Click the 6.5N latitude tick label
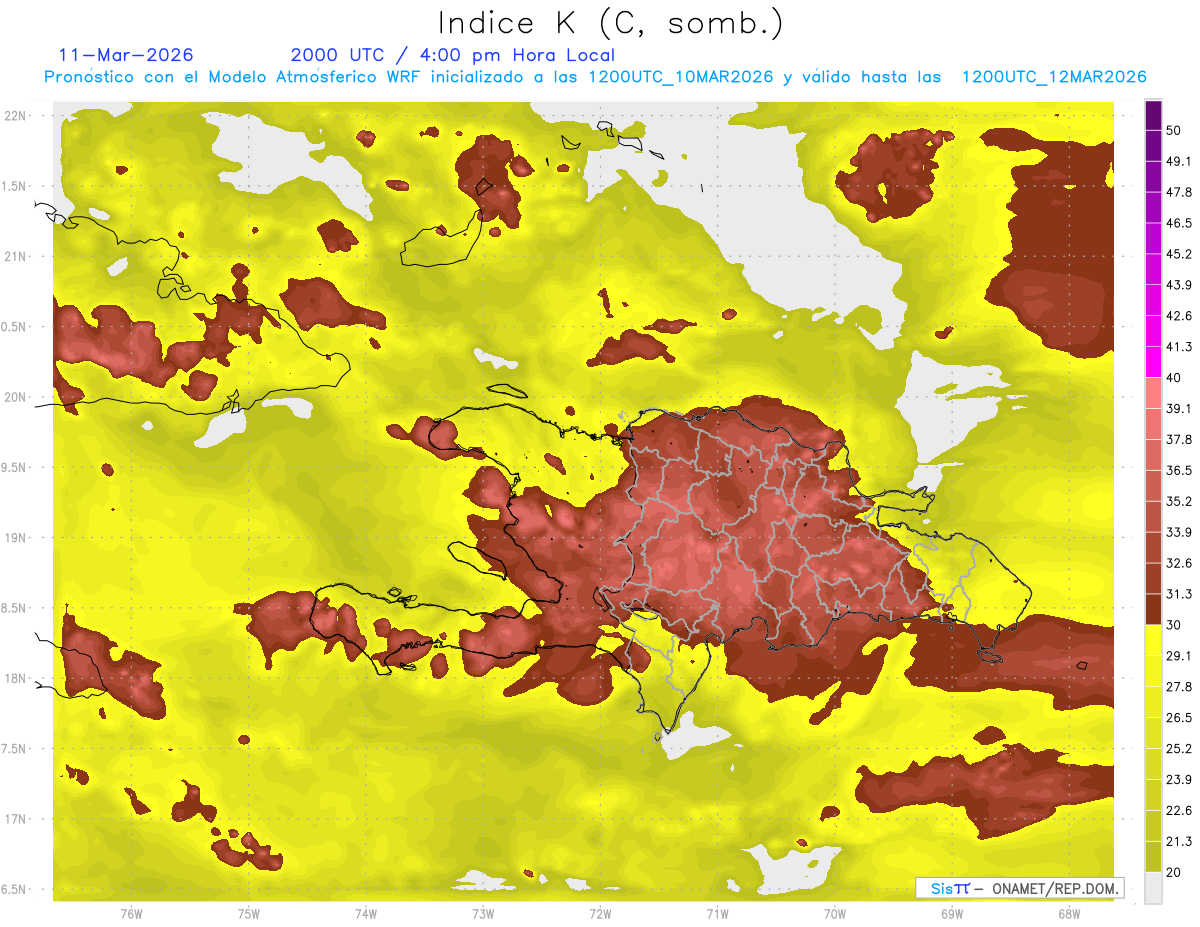Screen dimensions: 1200x927 [x=13, y=889]
